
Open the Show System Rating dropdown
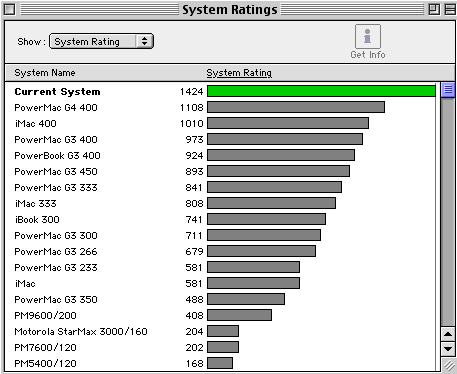point(101,41)
